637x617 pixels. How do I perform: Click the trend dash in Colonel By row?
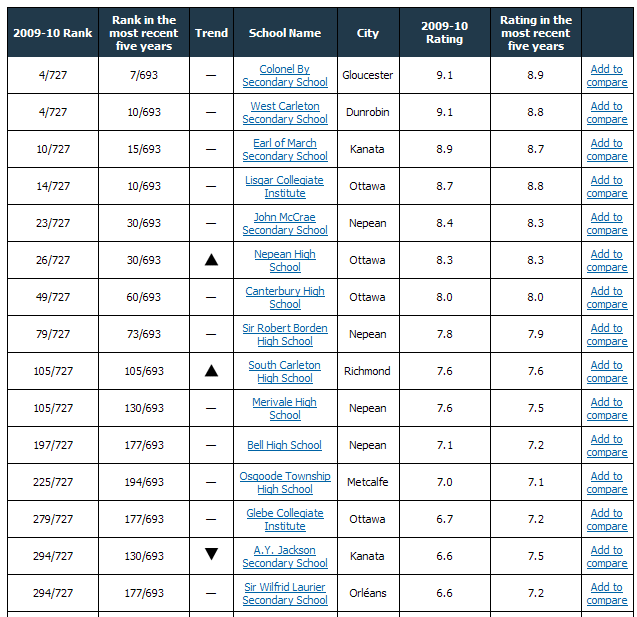211,76
